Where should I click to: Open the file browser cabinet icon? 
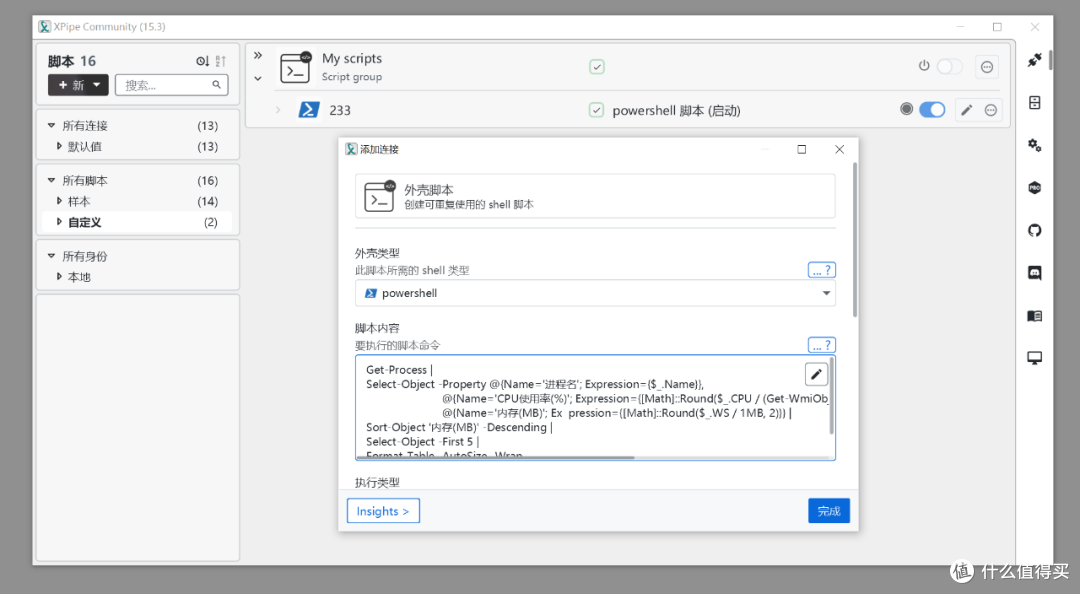1035,103
